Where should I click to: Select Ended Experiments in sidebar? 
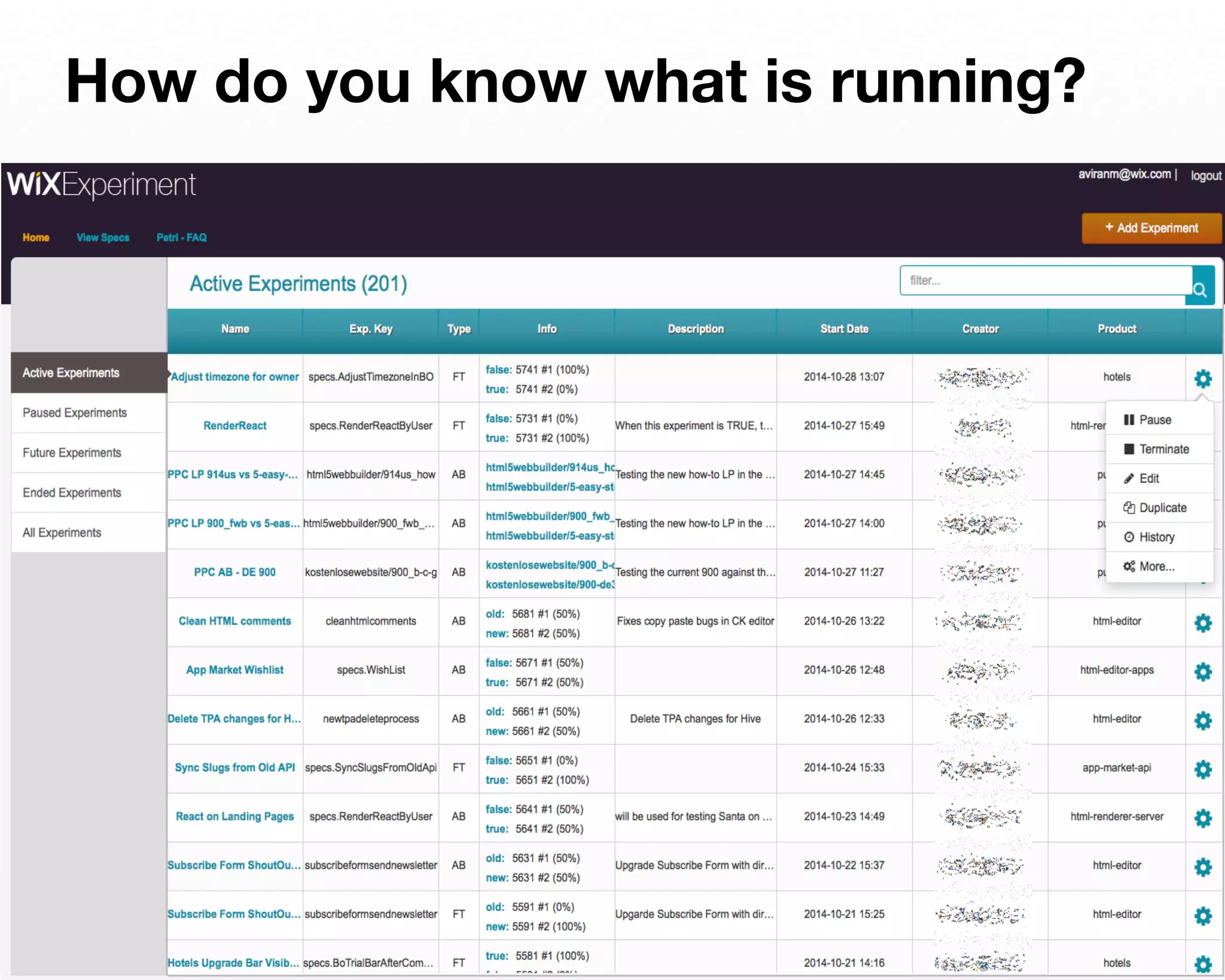click(x=89, y=493)
